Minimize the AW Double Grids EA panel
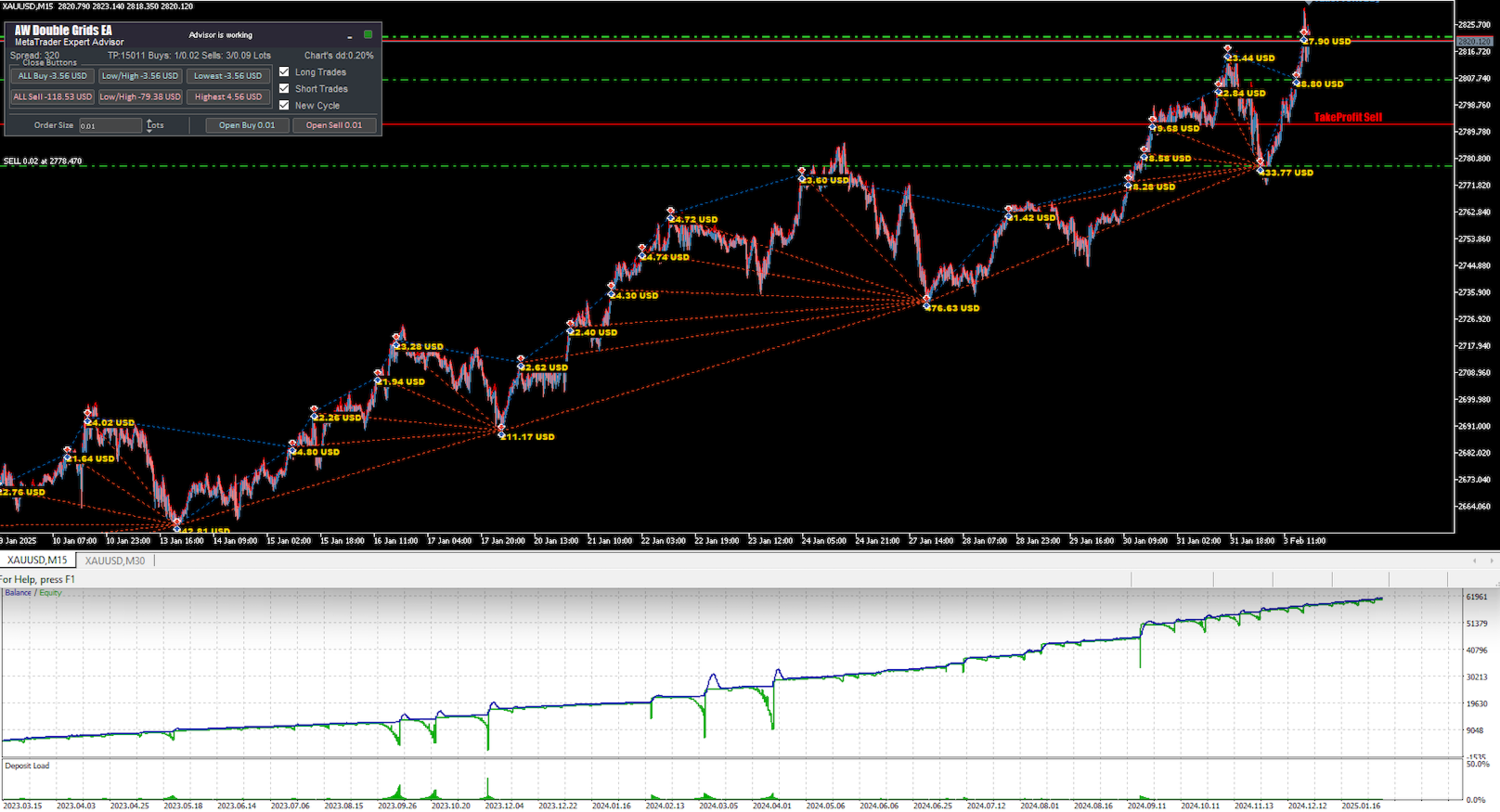 click(350, 36)
